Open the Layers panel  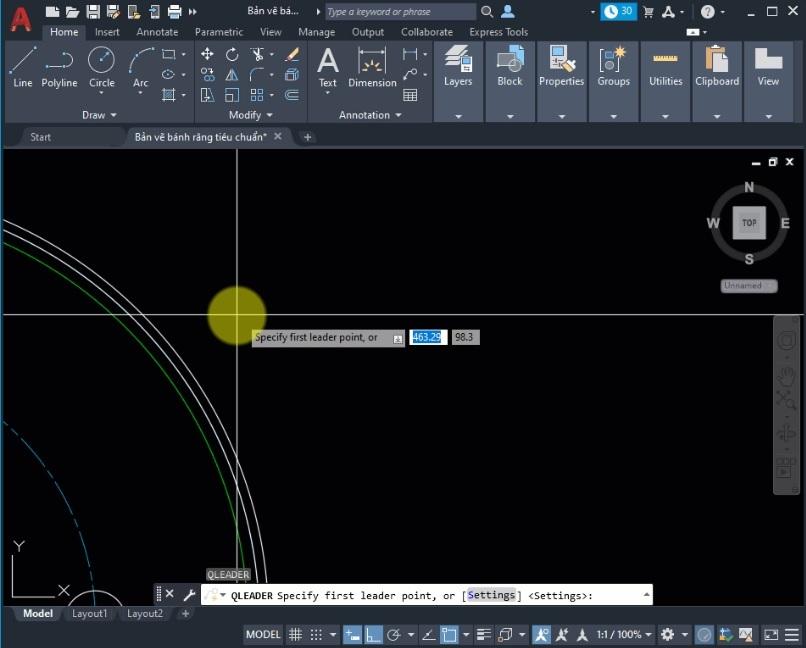click(458, 68)
